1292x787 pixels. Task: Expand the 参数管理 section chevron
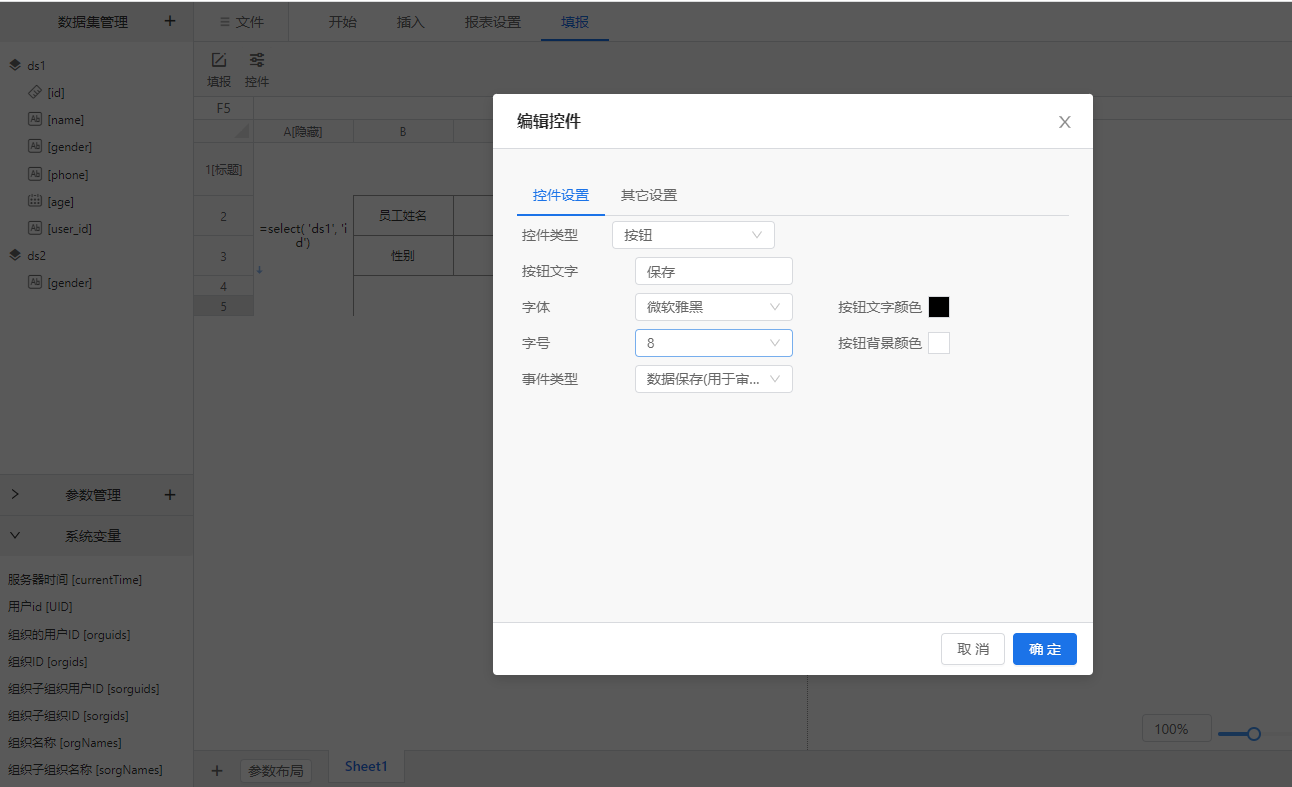(x=15, y=495)
